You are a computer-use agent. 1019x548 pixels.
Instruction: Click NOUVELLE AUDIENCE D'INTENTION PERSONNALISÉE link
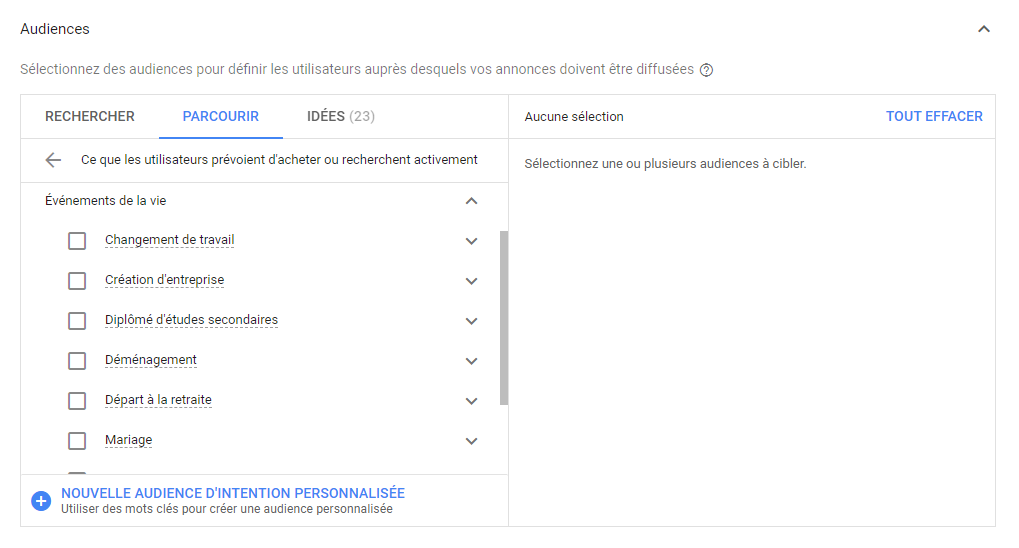[232, 493]
